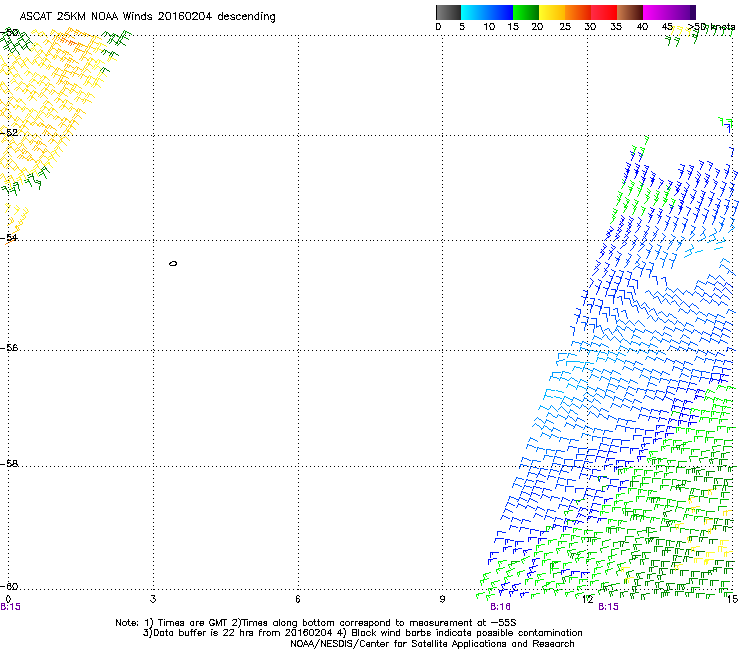Click the dark purple 45-50 knots segment
This screenshot has width=740, height=650.
tap(682, 12)
